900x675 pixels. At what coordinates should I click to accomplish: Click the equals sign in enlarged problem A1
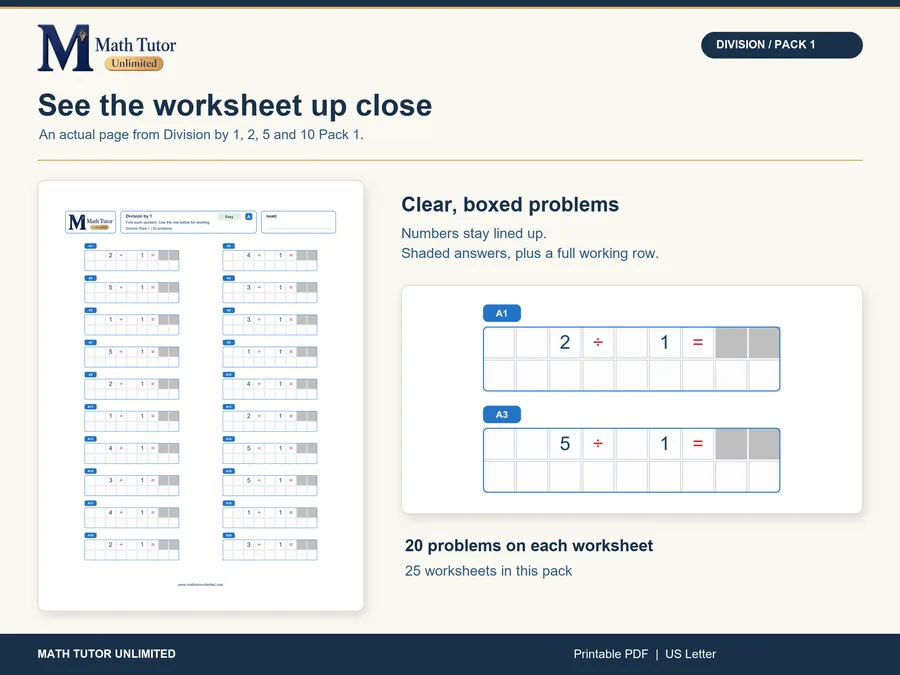(698, 342)
